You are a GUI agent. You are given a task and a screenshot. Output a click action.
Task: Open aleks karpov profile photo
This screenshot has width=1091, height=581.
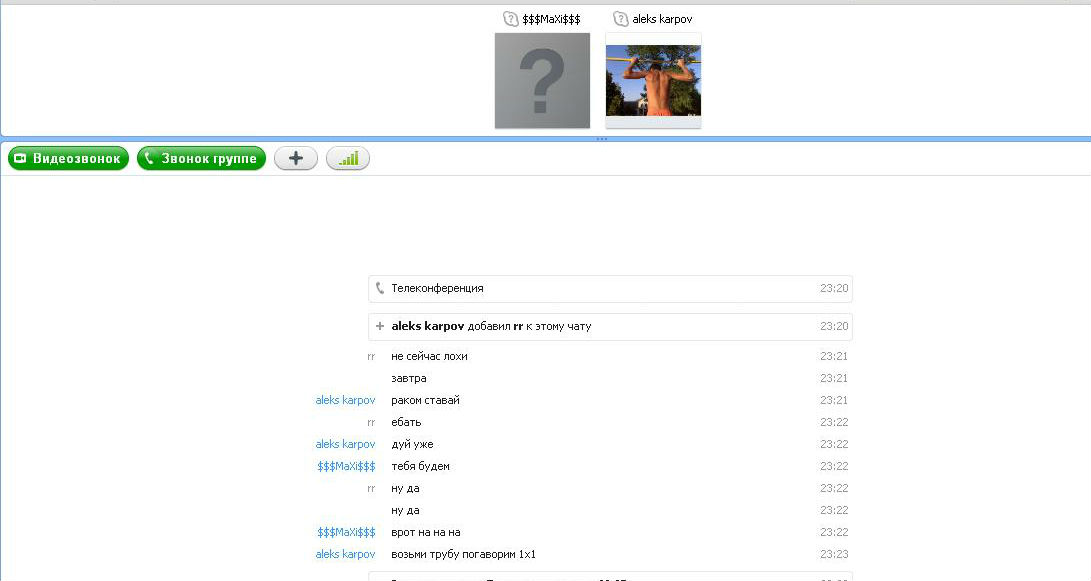653,81
